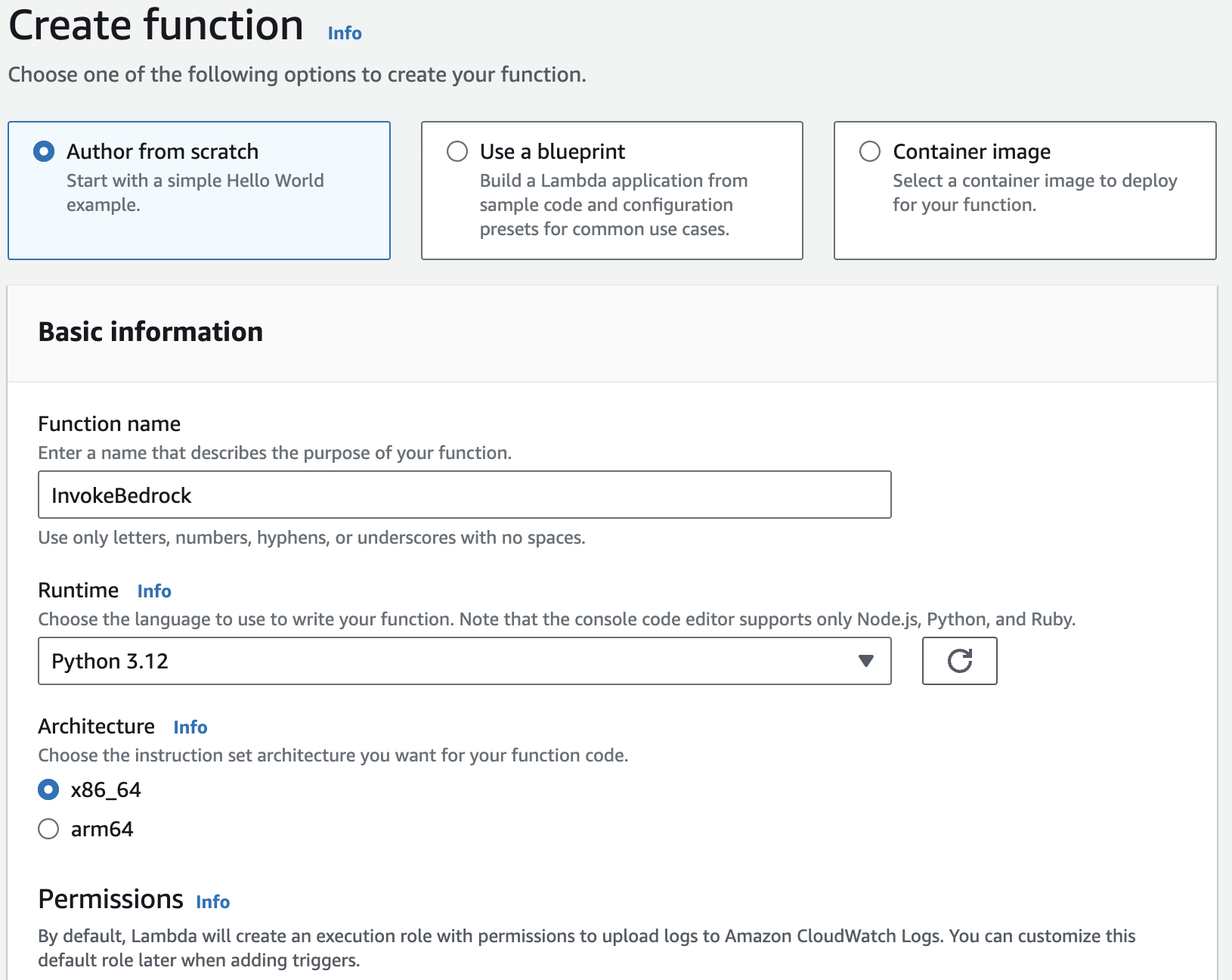Click the Function name label
The height and width of the screenshot is (980, 1232).
109,423
